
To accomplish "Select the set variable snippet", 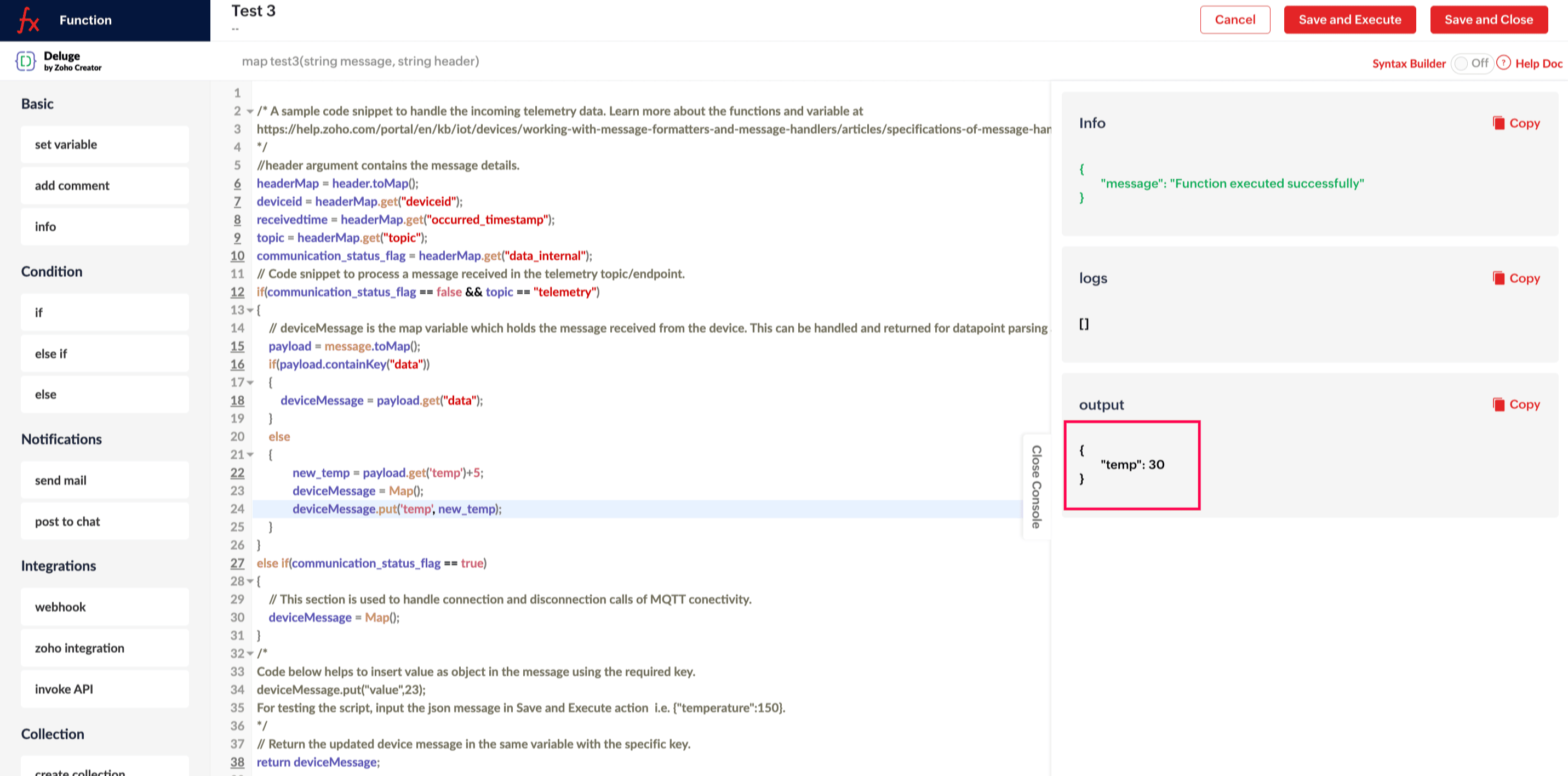I will click(x=105, y=144).
